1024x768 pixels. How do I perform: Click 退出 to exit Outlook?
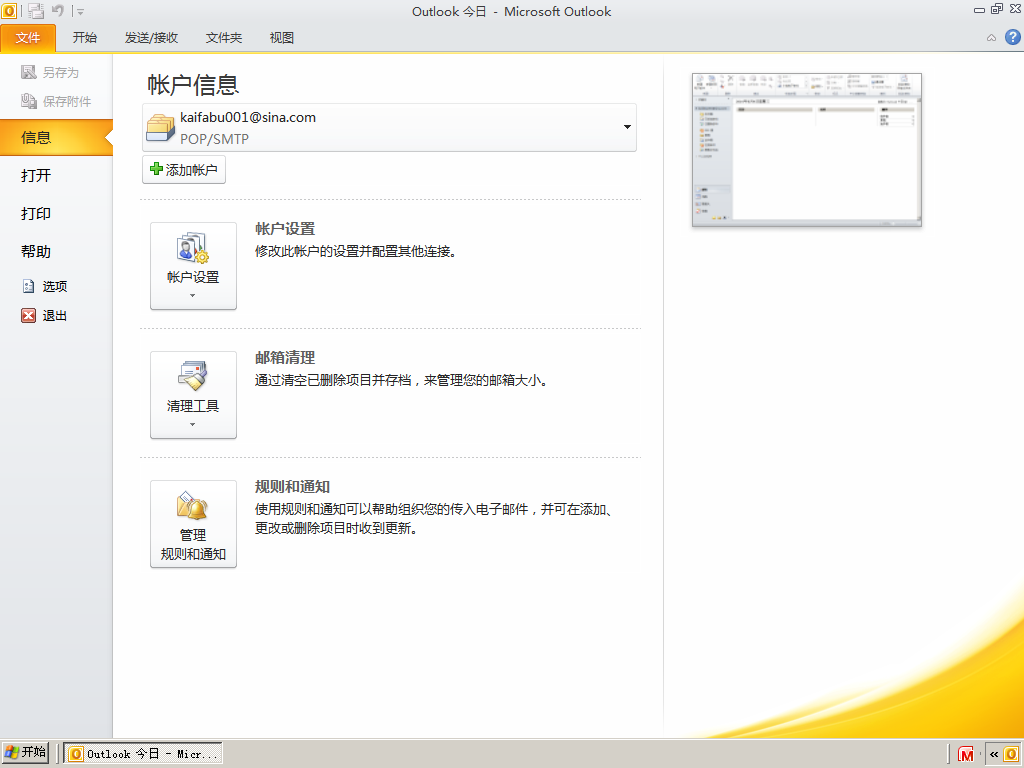coord(56,315)
